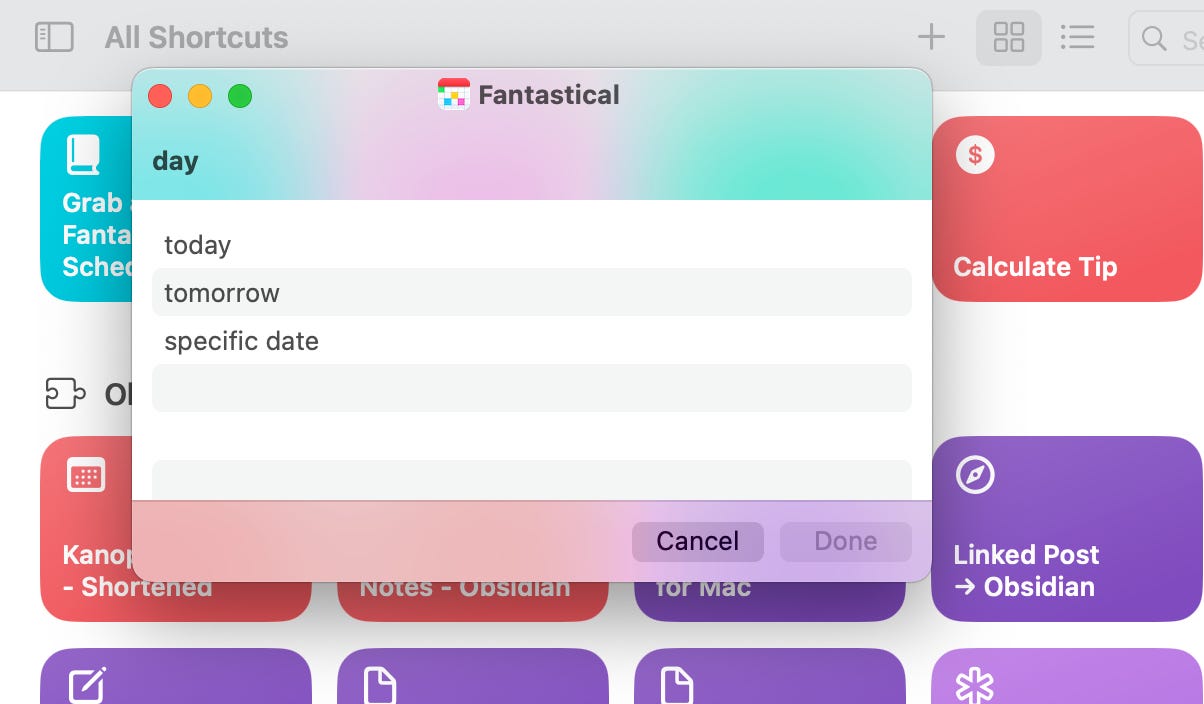Viewport: 1204px width, 704px height.
Task: Close the Fantastical dialog window
Action: [x=160, y=96]
